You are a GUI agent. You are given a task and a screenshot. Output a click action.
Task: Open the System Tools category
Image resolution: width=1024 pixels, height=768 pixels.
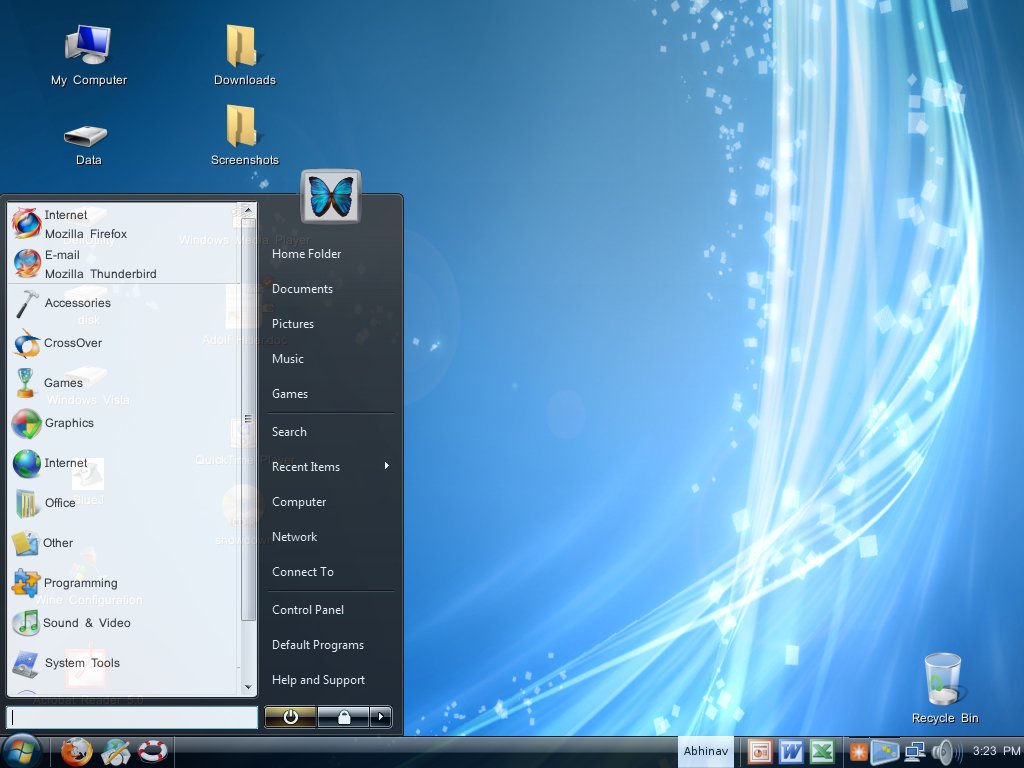click(124, 663)
